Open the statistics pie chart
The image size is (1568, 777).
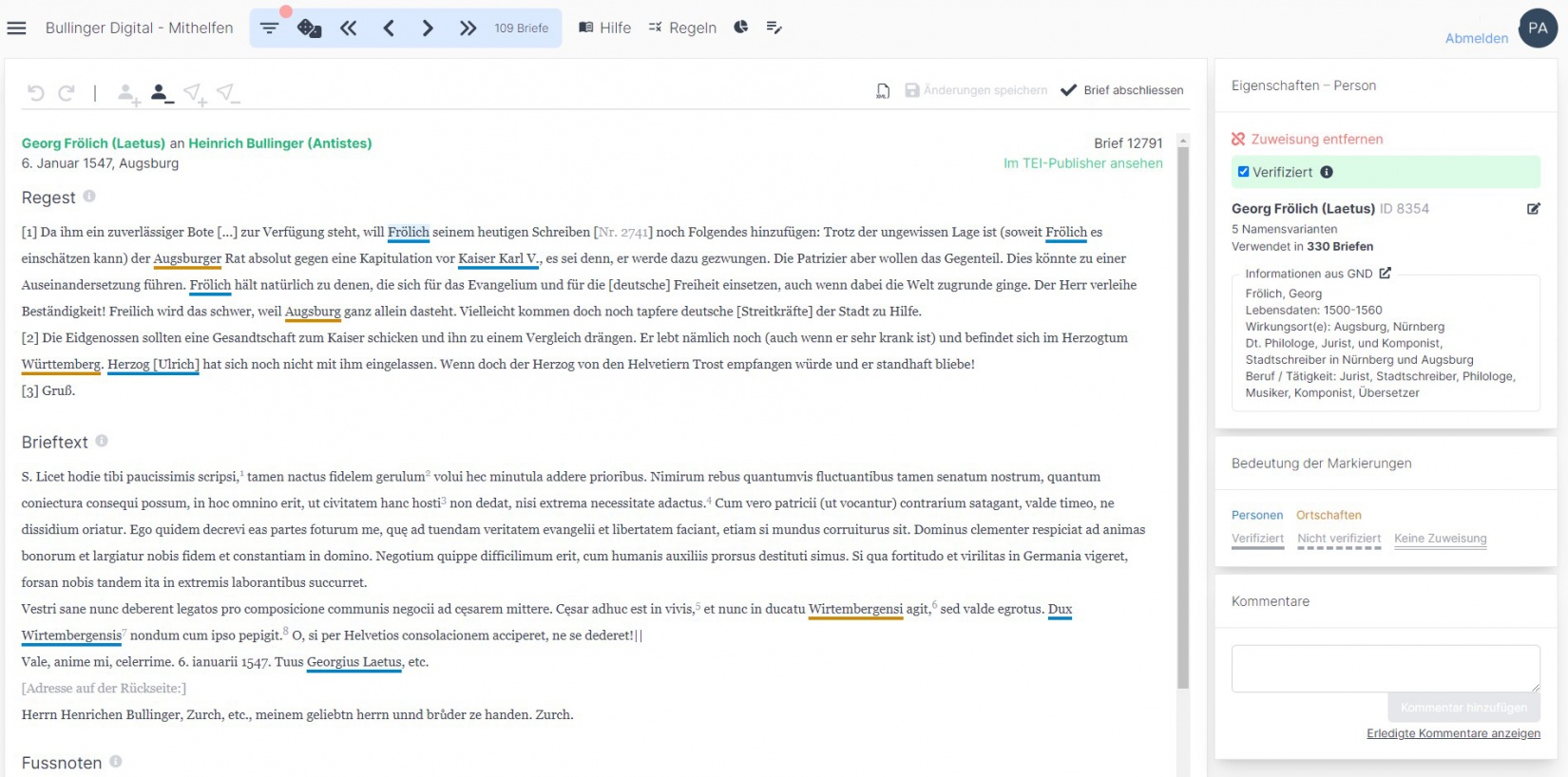(741, 28)
